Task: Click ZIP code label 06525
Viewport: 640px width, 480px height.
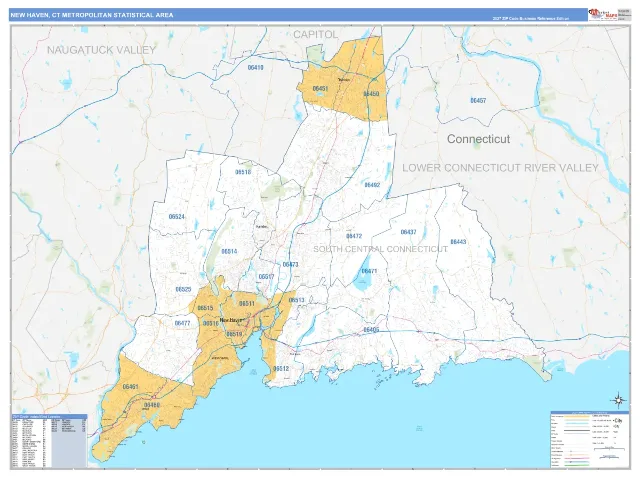Action: click(x=183, y=289)
